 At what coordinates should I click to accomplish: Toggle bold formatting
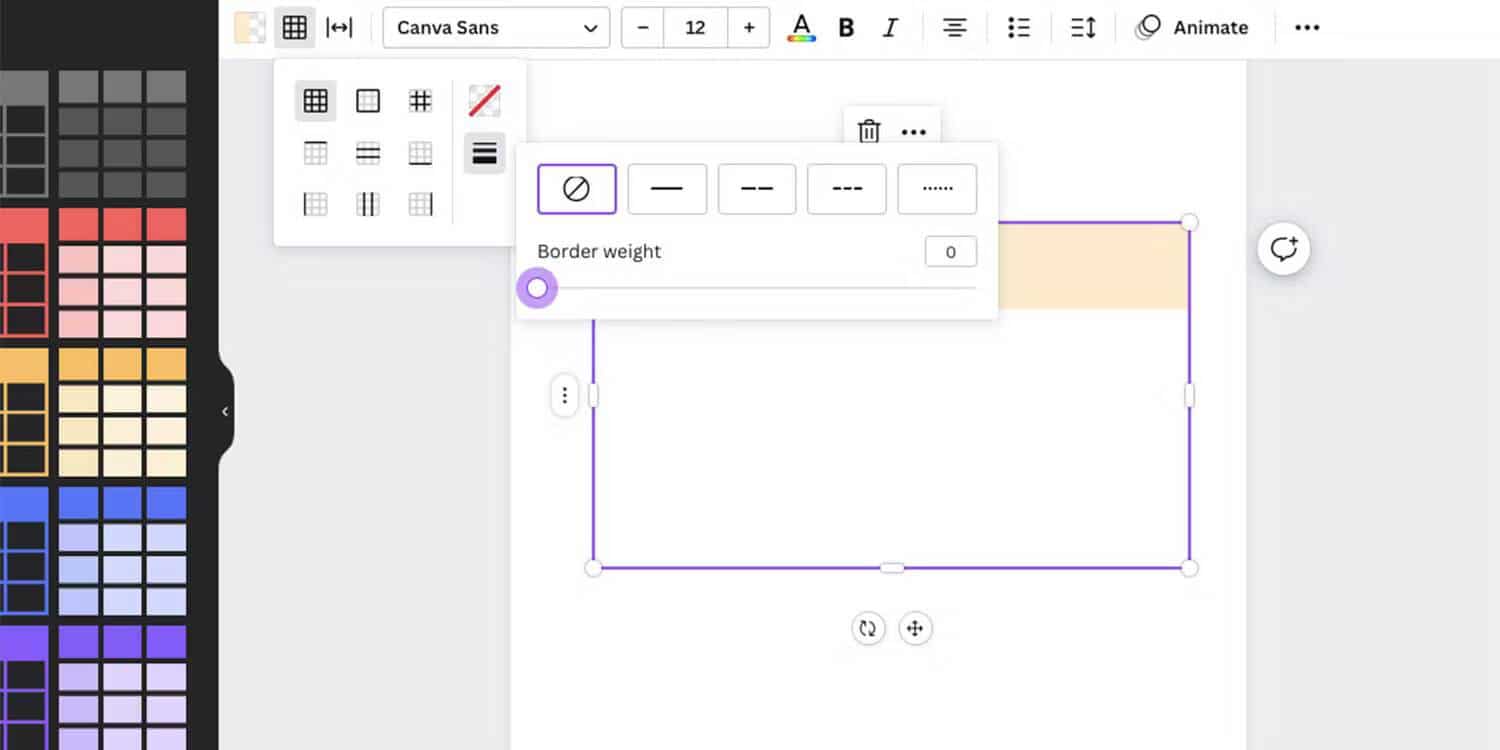pyautogui.click(x=846, y=28)
